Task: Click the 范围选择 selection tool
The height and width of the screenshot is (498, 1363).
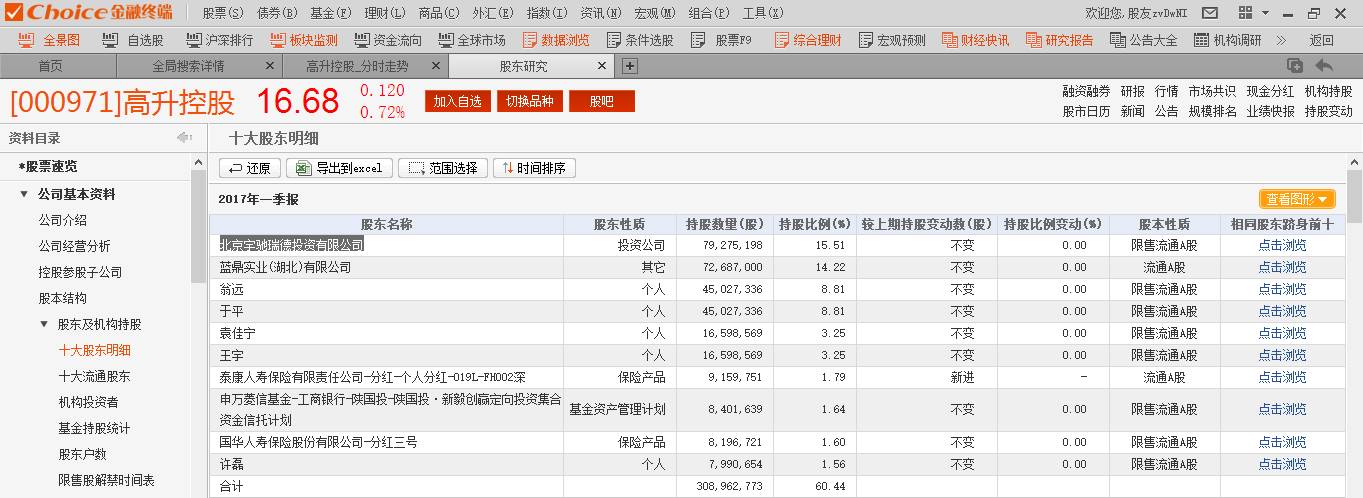Action: [x=443, y=168]
